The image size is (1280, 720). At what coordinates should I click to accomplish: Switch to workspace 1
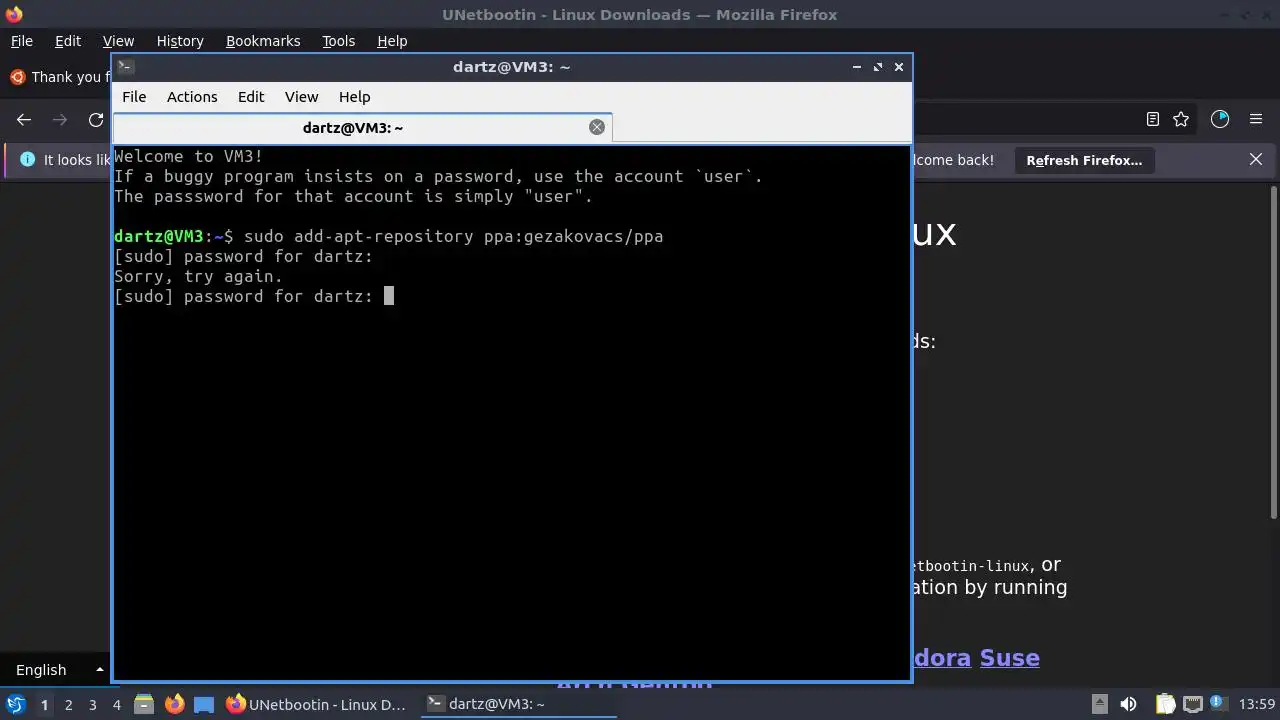[44, 705]
